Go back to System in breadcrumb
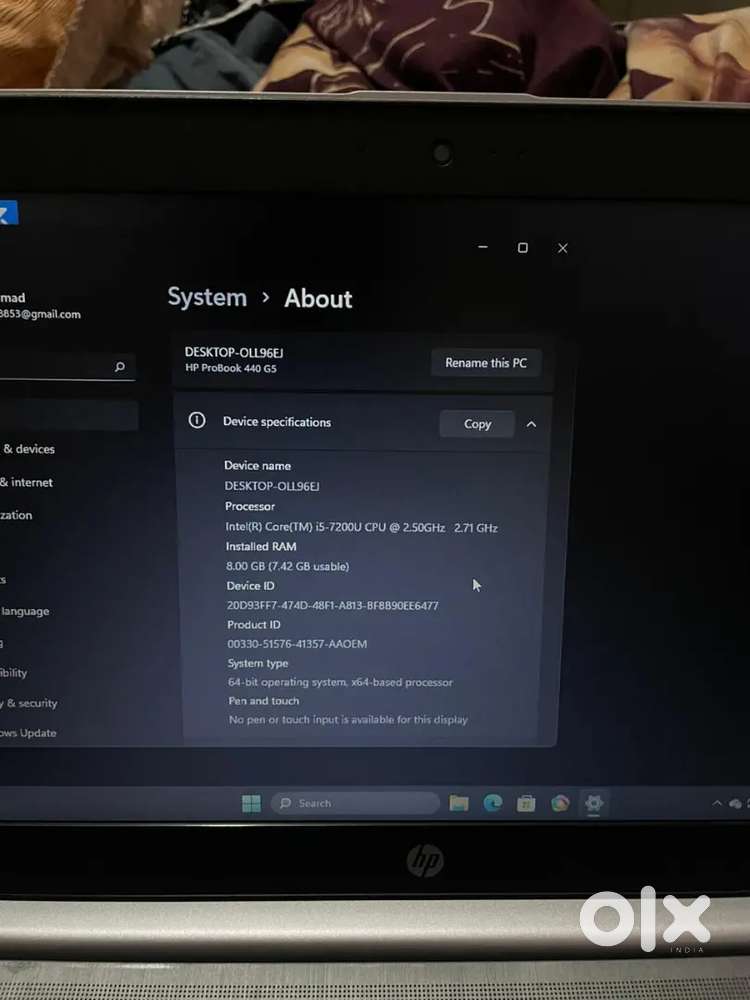Screen dimensions: 750x1000 (x=207, y=298)
